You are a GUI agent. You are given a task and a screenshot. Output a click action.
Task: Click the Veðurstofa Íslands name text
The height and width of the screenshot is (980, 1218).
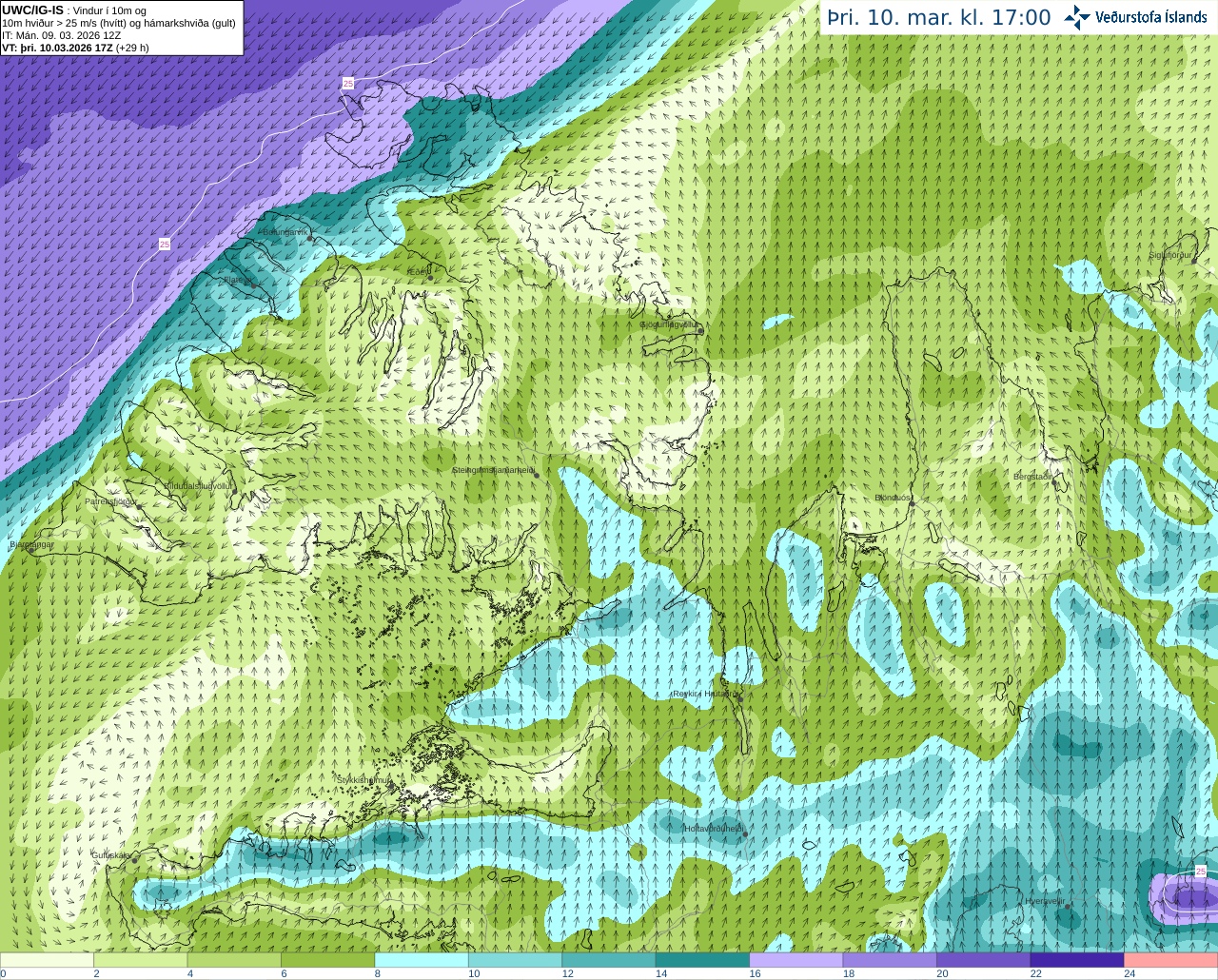1151,17
